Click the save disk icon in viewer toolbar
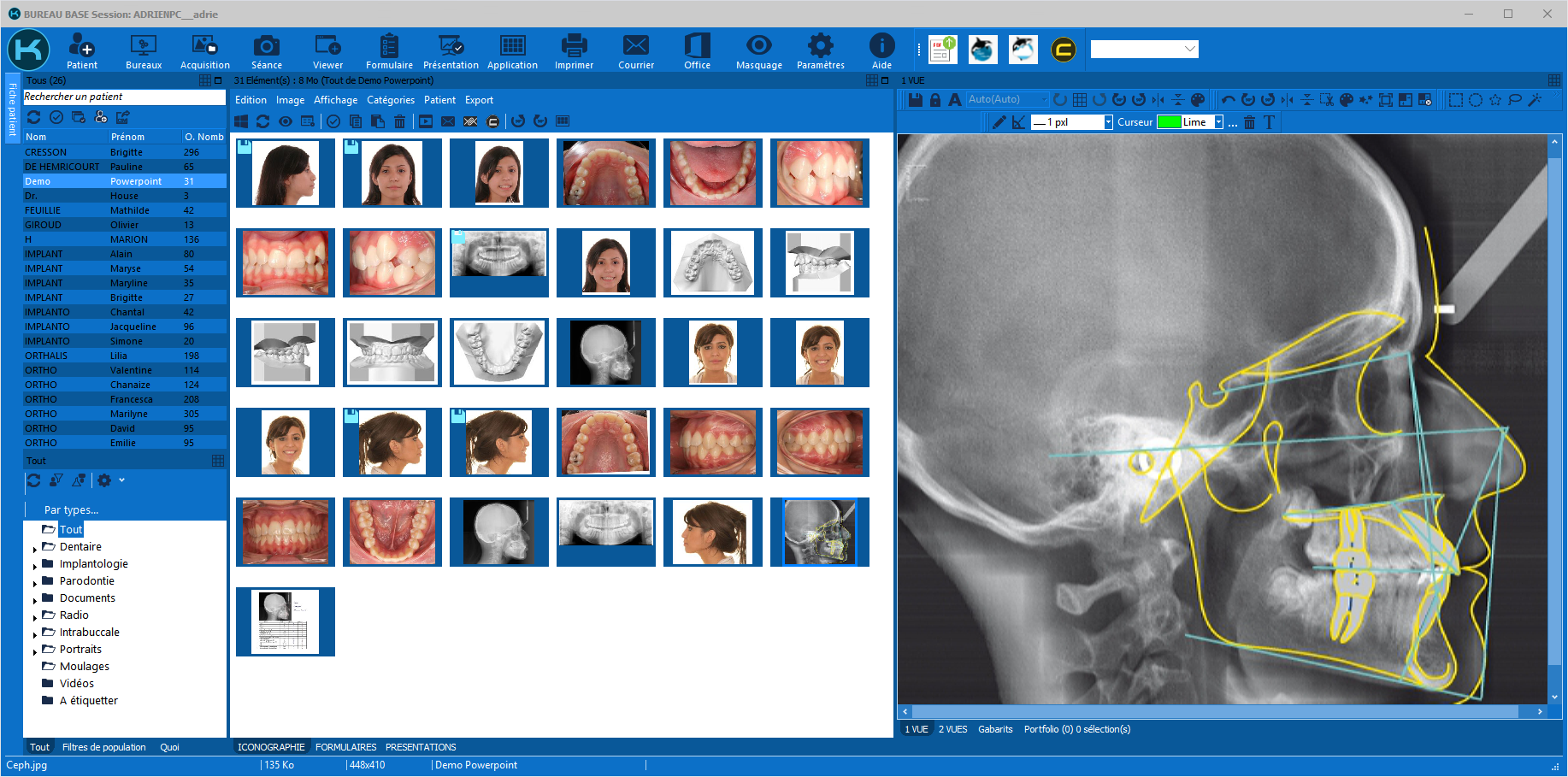The width and height of the screenshot is (1568, 777). click(915, 100)
